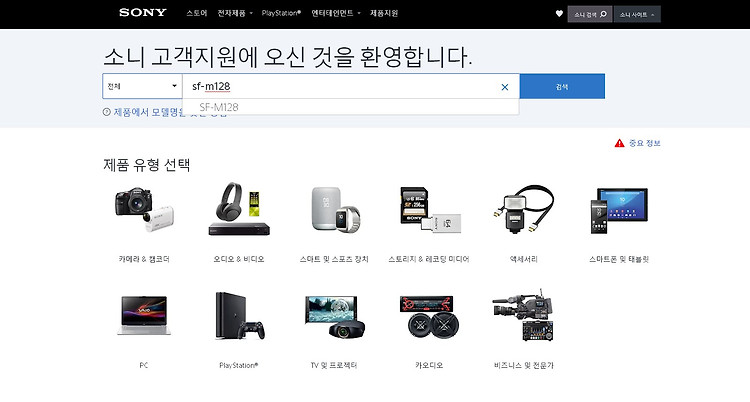Open the model name help link
Image resolution: width=750 pixels, height=402 pixels.
(x=170, y=112)
